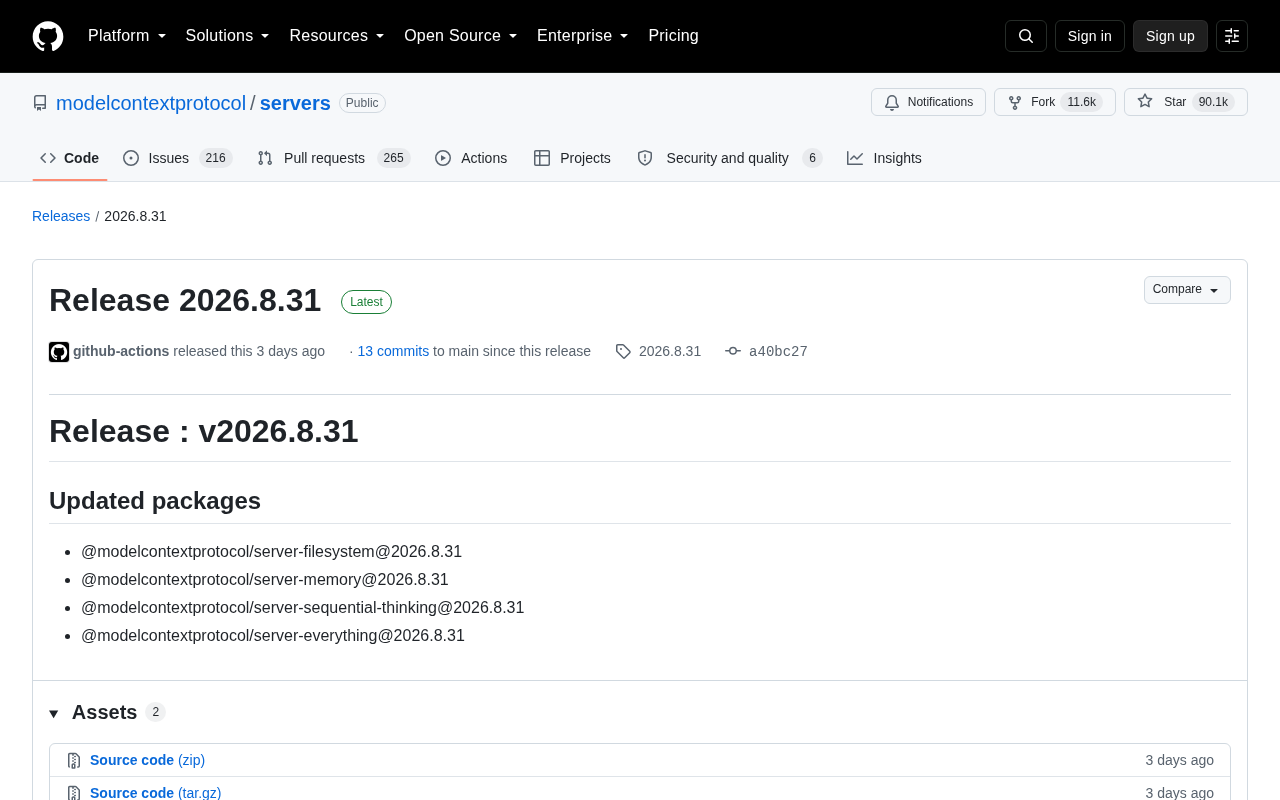Click the Security shield icon
The image size is (1280, 800).
click(645, 158)
